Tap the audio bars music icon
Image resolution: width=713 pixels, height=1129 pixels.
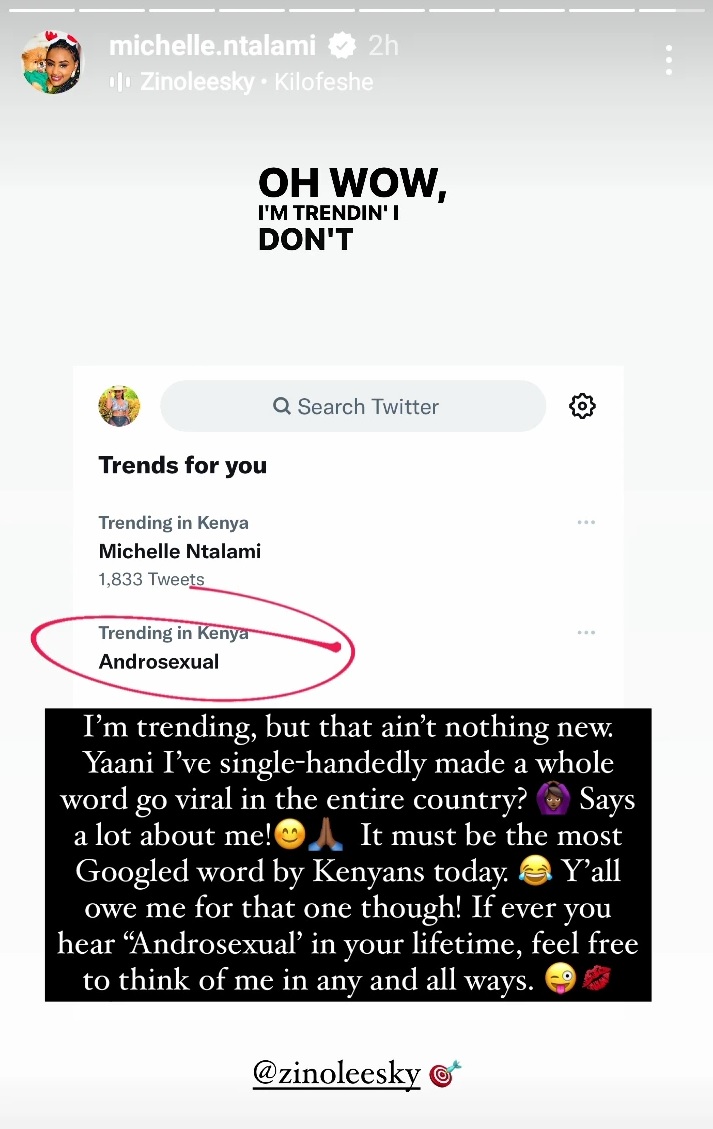(x=120, y=83)
